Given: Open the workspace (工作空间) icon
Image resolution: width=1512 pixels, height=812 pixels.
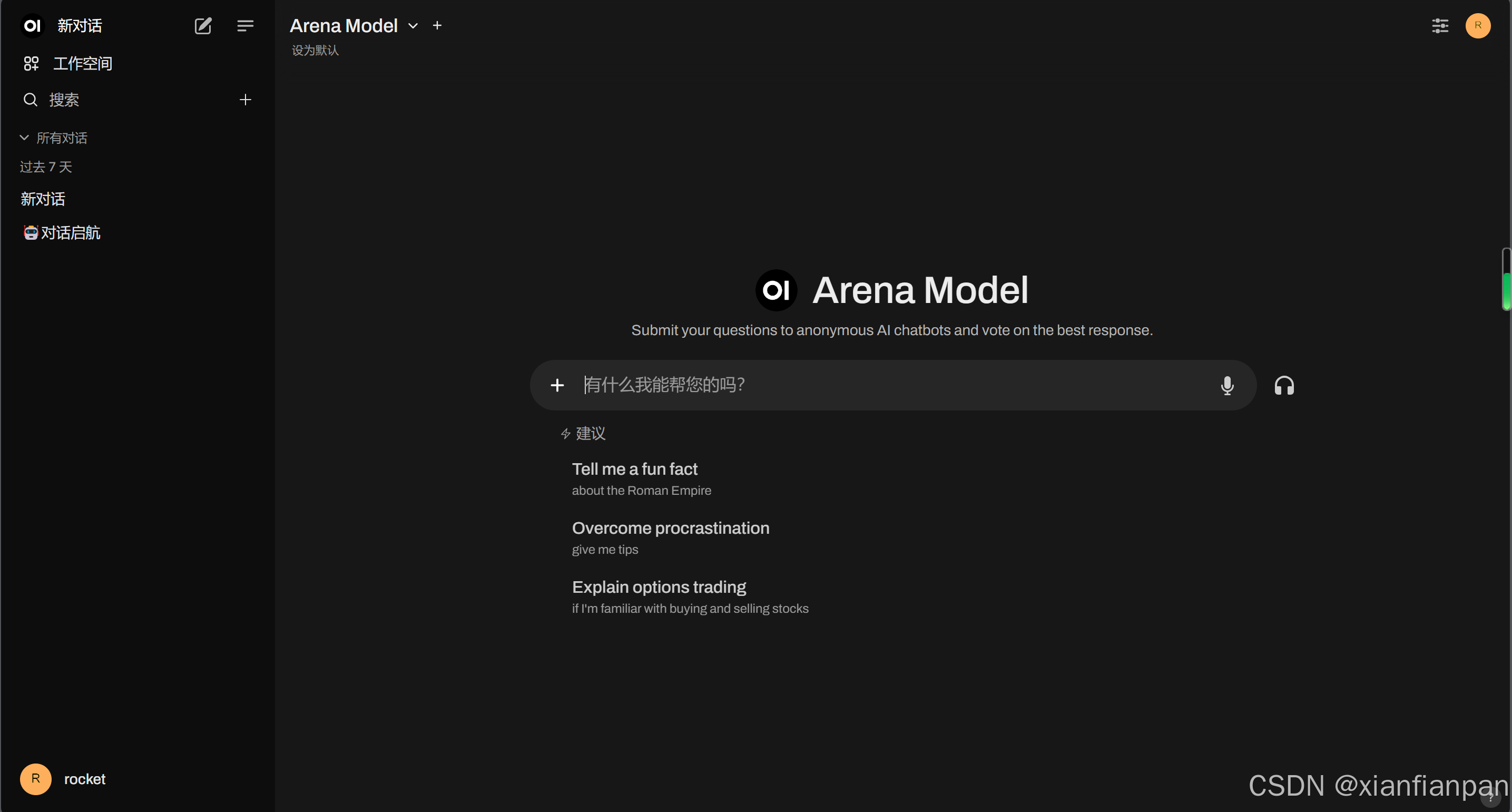Looking at the screenshot, I should click(31, 63).
